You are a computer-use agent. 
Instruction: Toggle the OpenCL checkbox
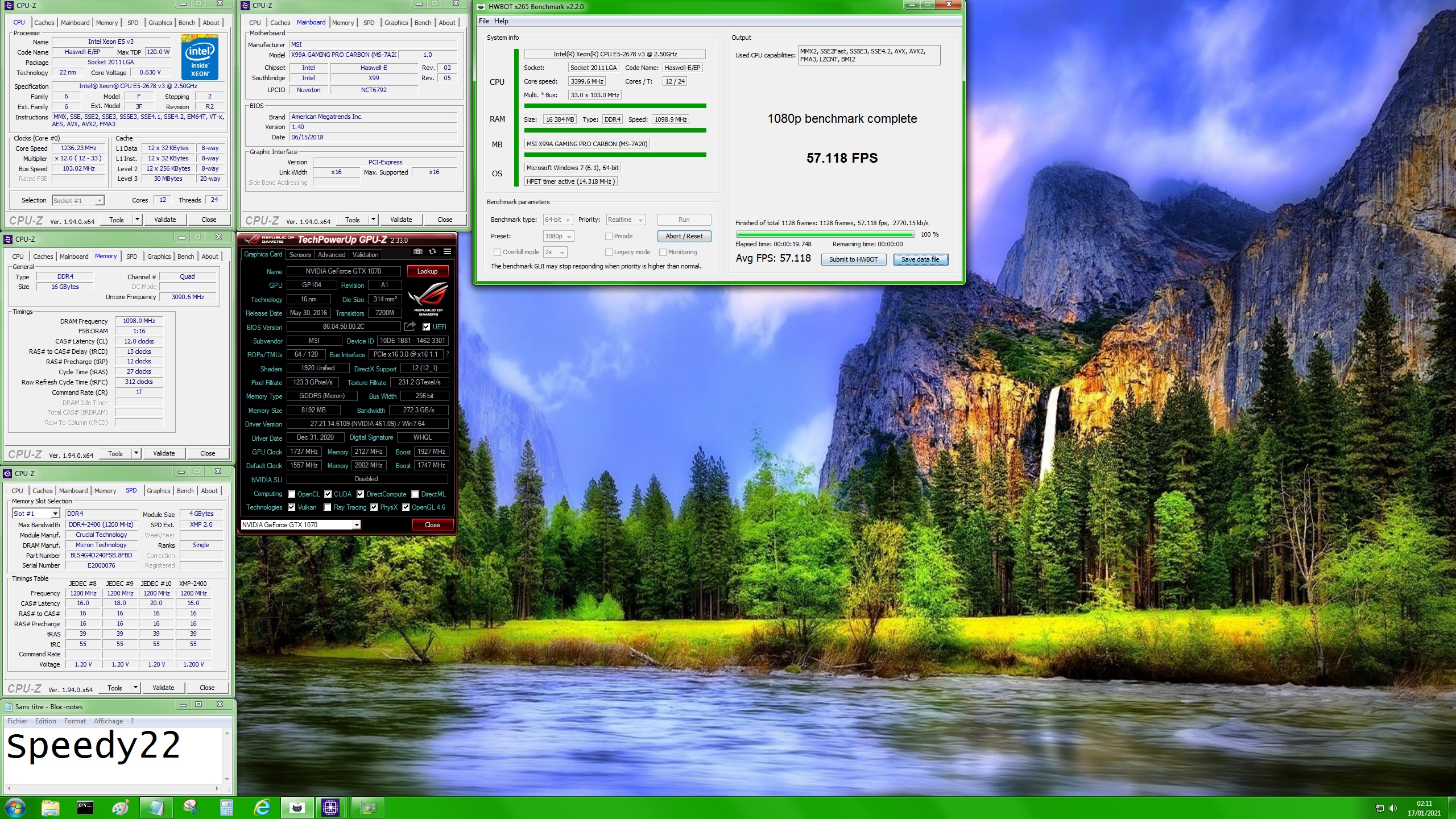(292, 494)
